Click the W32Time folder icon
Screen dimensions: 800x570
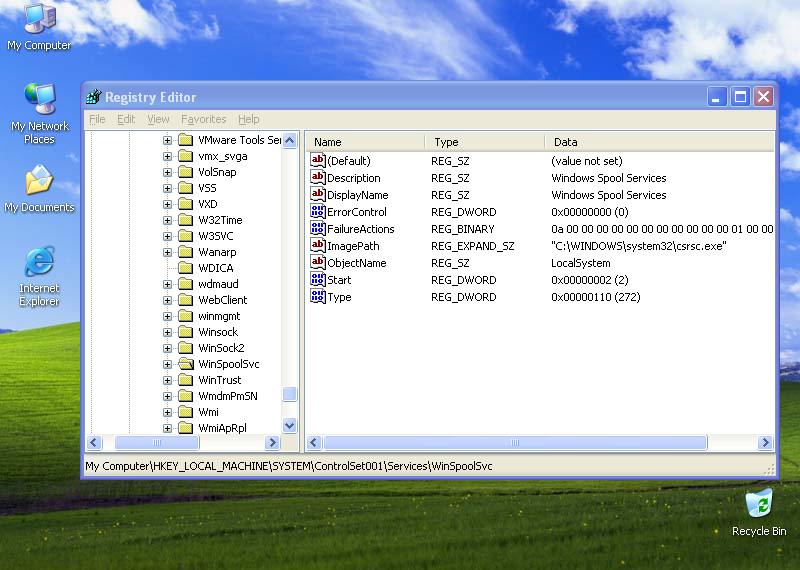click(x=186, y=220)
